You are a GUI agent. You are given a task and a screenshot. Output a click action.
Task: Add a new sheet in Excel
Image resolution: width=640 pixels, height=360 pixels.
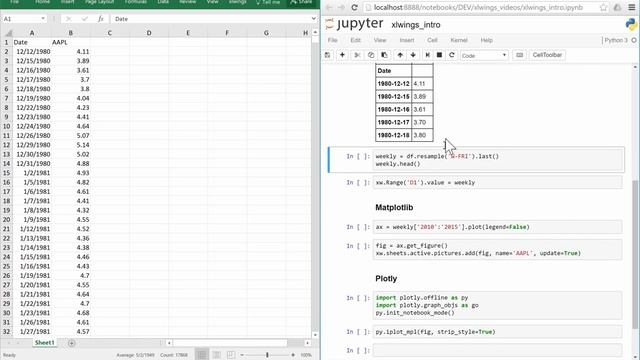click(x=71, y=343)
